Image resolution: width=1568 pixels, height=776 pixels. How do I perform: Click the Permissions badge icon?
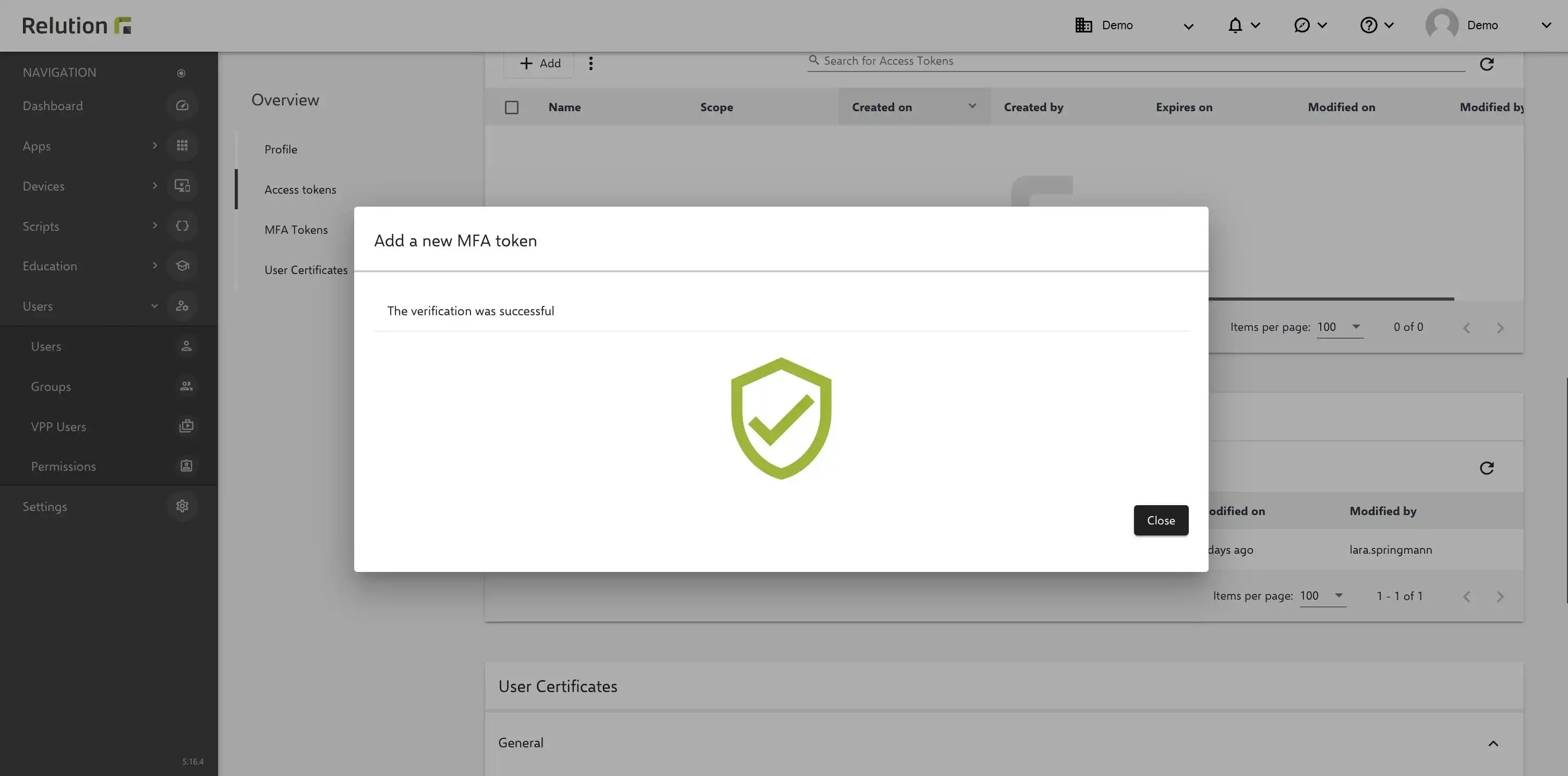[186, 466]
